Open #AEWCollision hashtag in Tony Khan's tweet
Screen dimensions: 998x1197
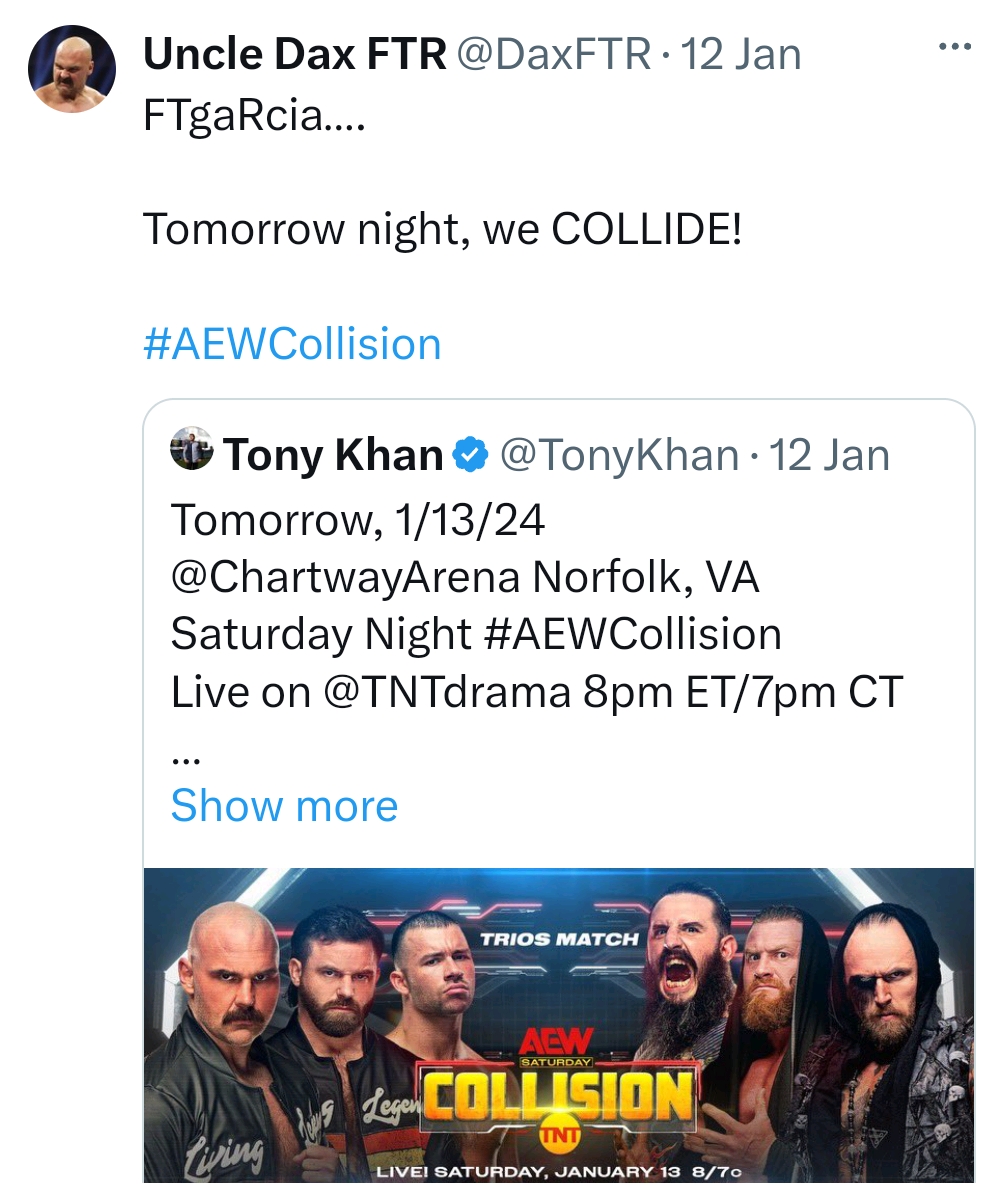click(634, 634)
